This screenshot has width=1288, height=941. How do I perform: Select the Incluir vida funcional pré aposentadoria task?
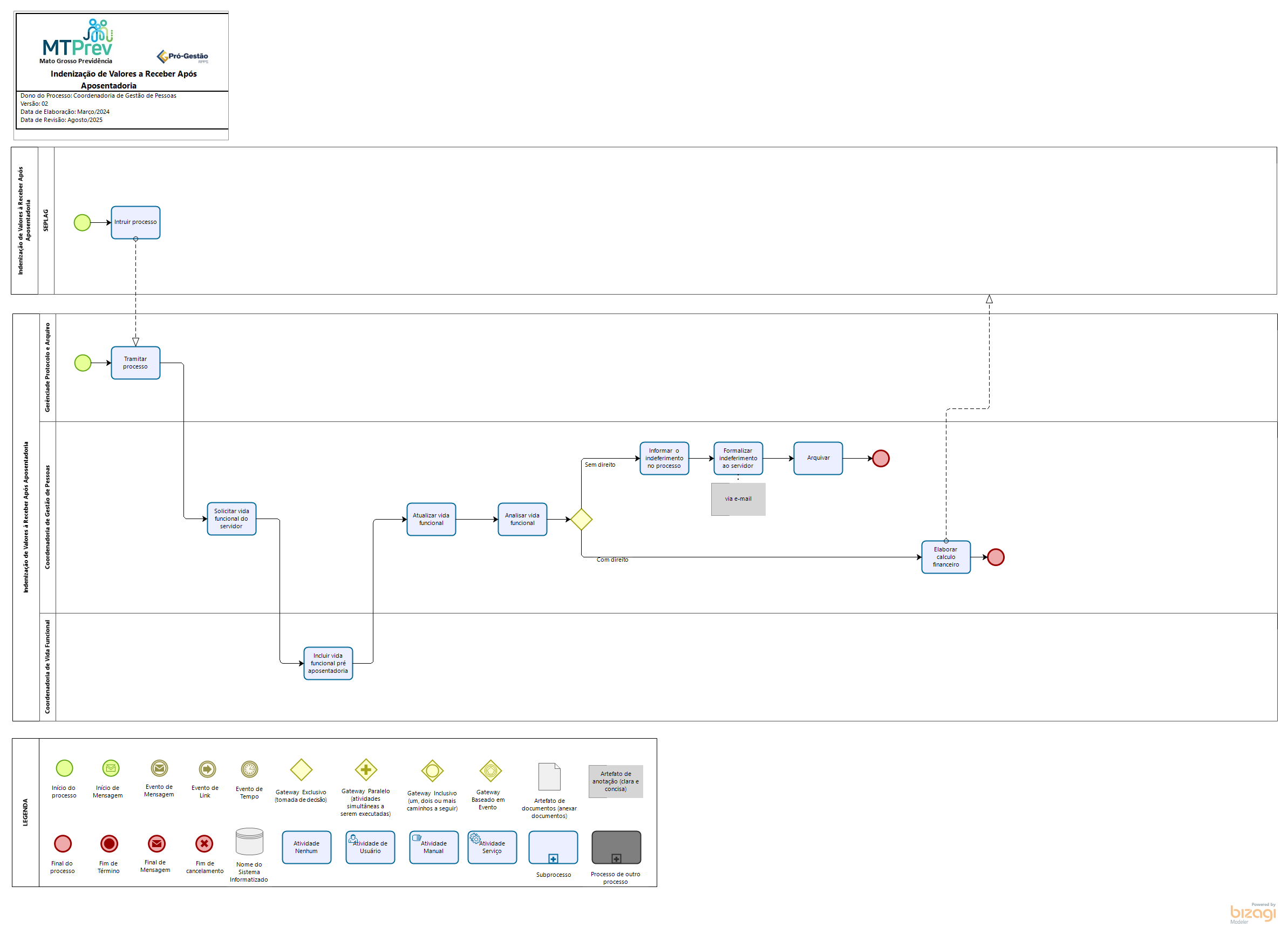(328, 663)
